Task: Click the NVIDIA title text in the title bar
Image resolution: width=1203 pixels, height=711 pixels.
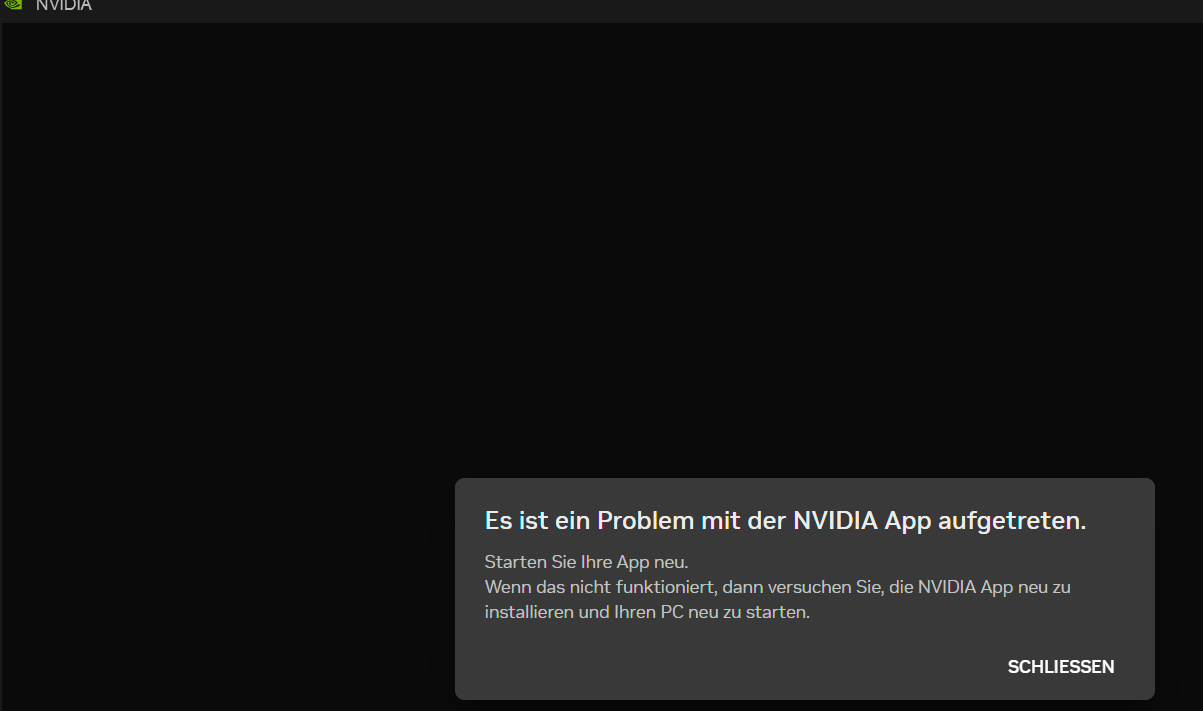Action: pyautogui.click(x=64, y=5)
